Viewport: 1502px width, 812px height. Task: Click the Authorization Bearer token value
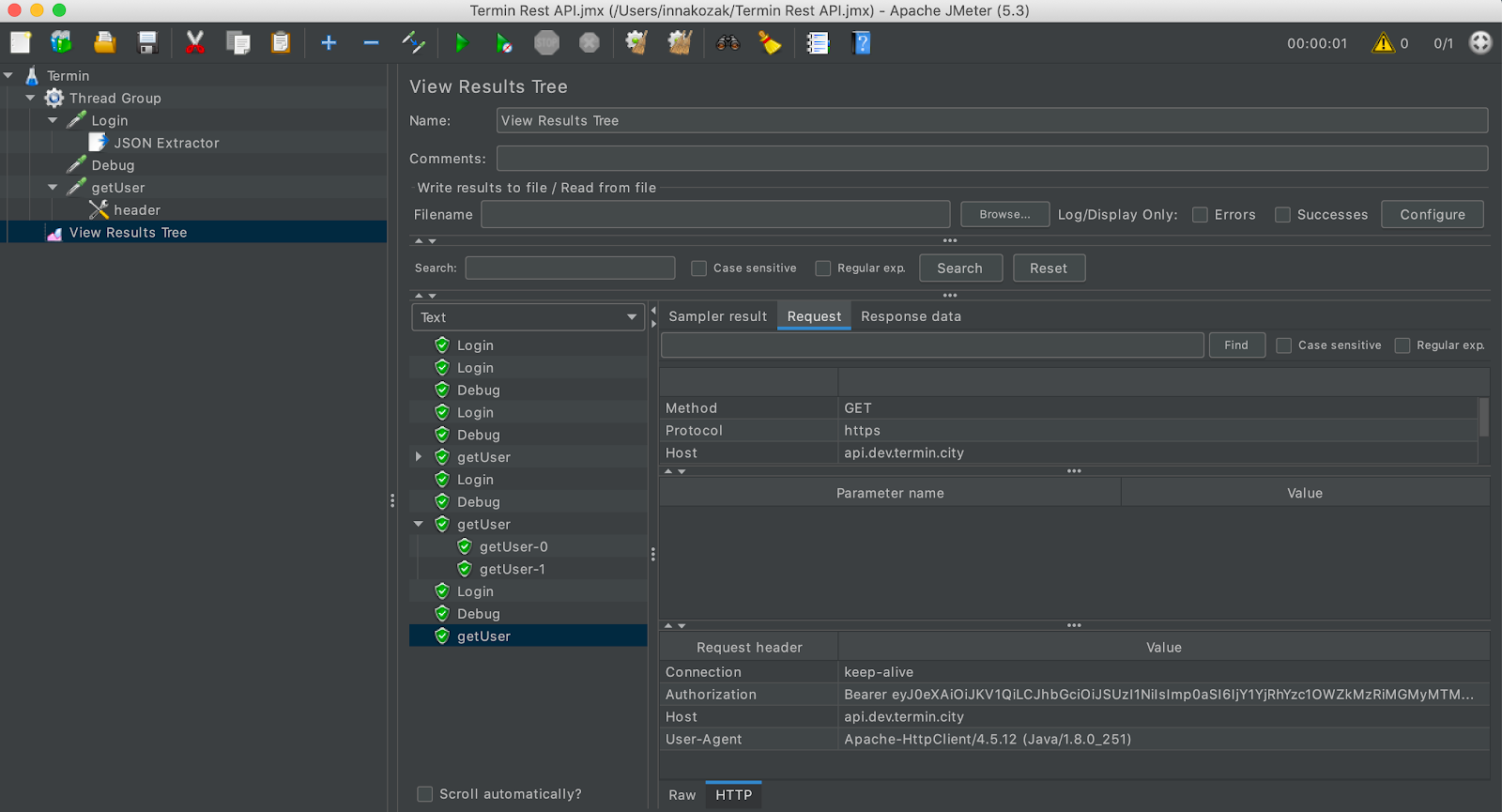[x=1158, y=695]
